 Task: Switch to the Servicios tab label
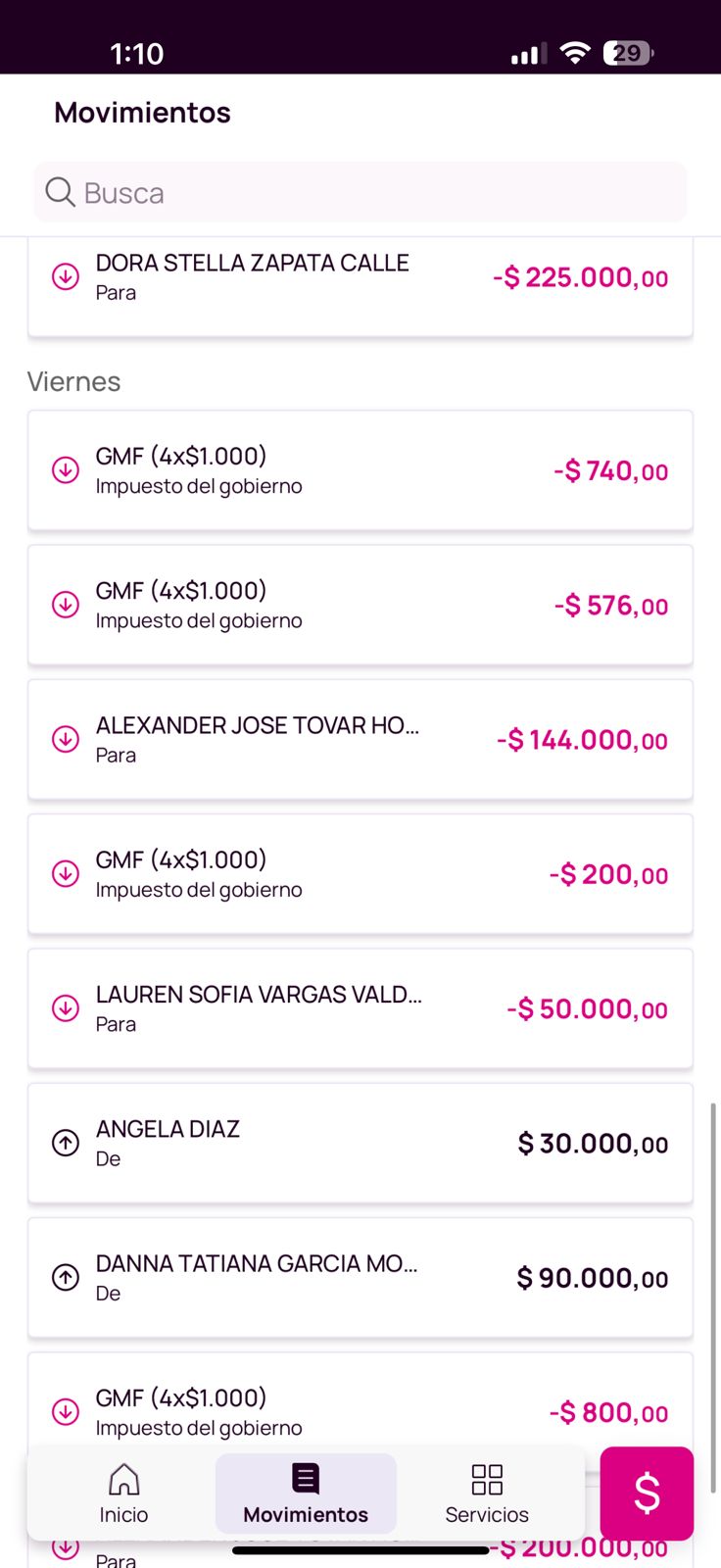point(487,1515)
